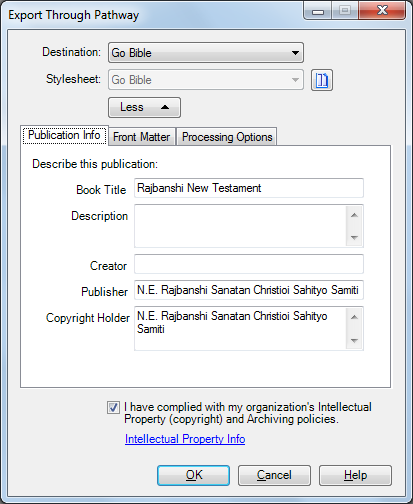Close the Export Through Pathway dialog

tap(382, 11)
